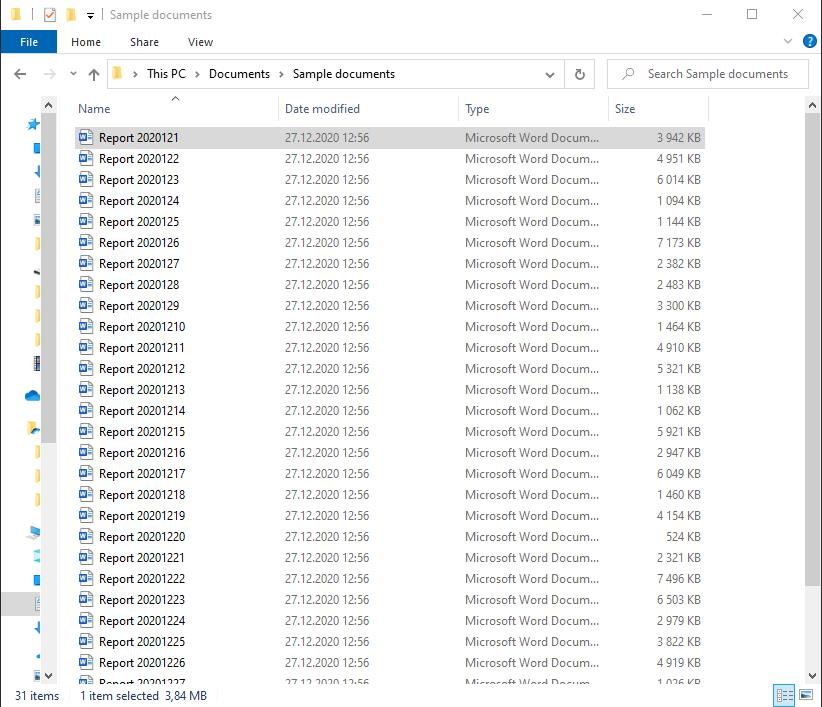This screenshot has height=707, width=822.
Task: Click the Up arrow to go to Documents
Action: [x=95, y=73]
